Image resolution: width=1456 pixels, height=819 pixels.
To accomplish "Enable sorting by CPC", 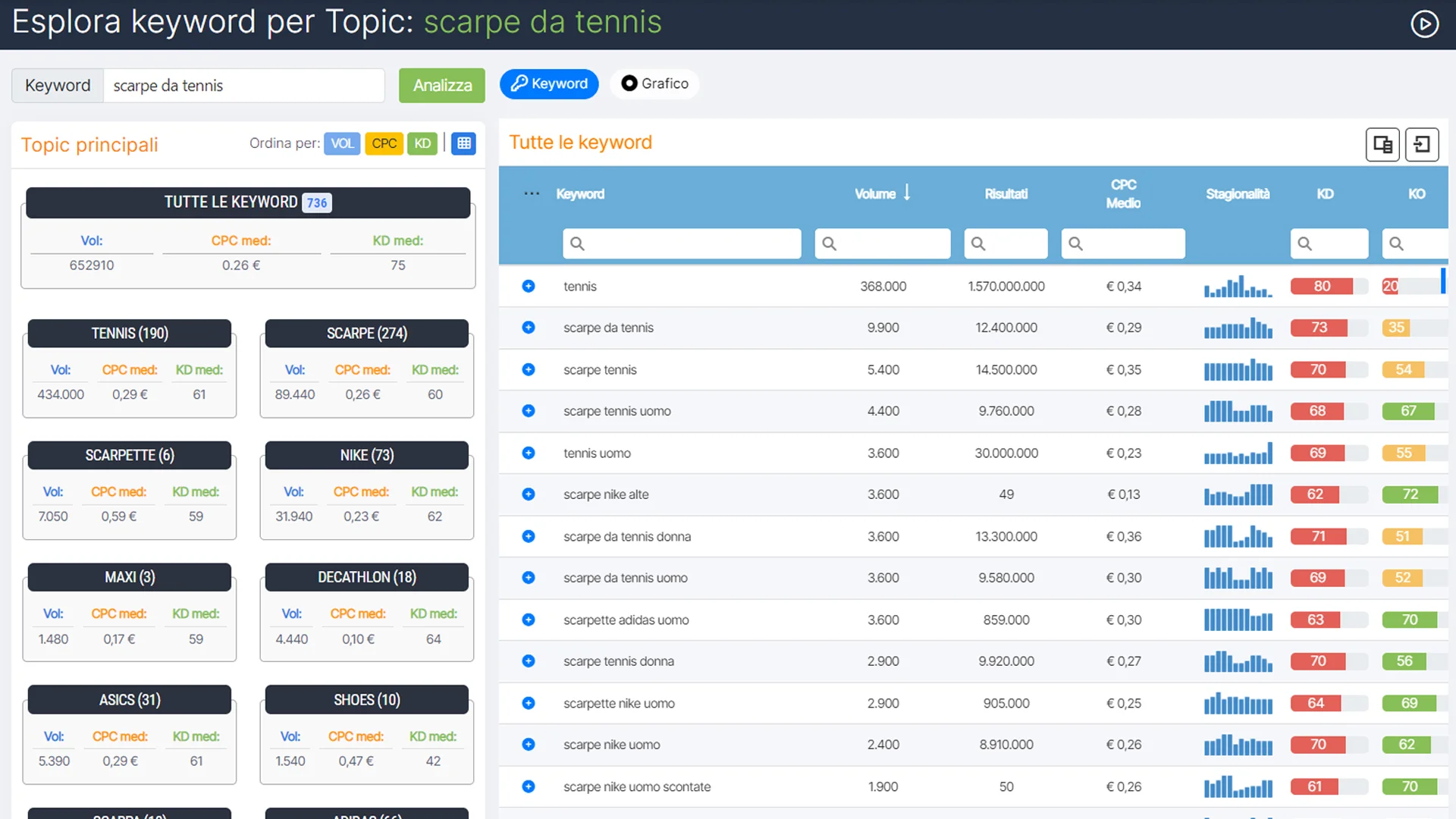I will point(384,143).
